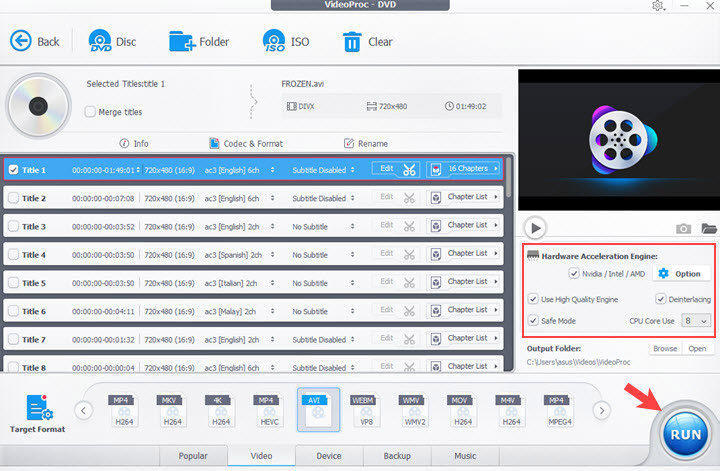Screen dimensions: 720x471
Task: Switch to the Backup tab
Action: (x=397, y=456)
